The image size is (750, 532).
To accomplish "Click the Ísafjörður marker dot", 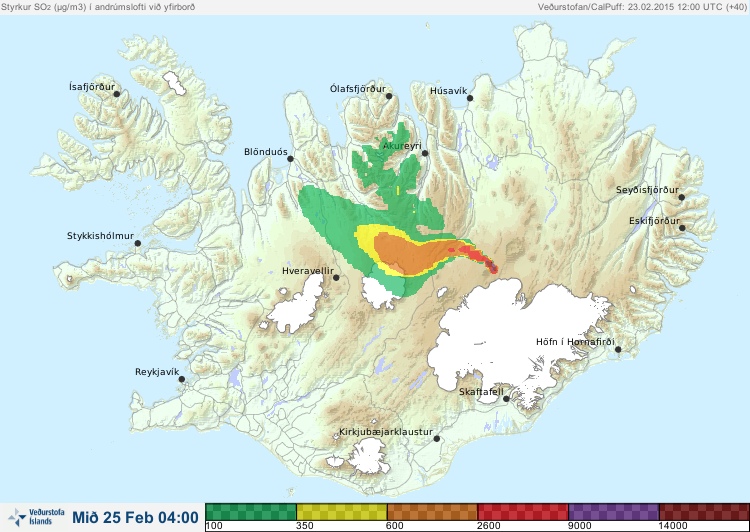I will (x=116, y=94).
